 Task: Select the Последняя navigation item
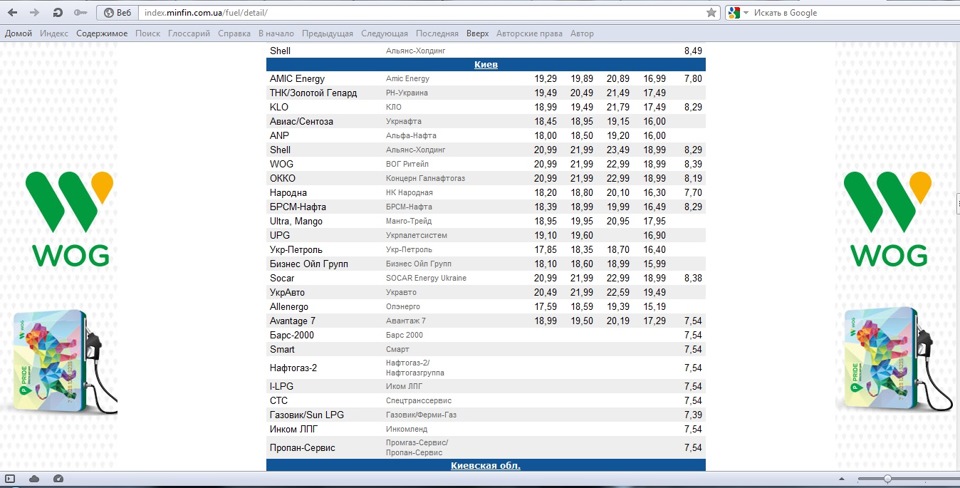437,34
